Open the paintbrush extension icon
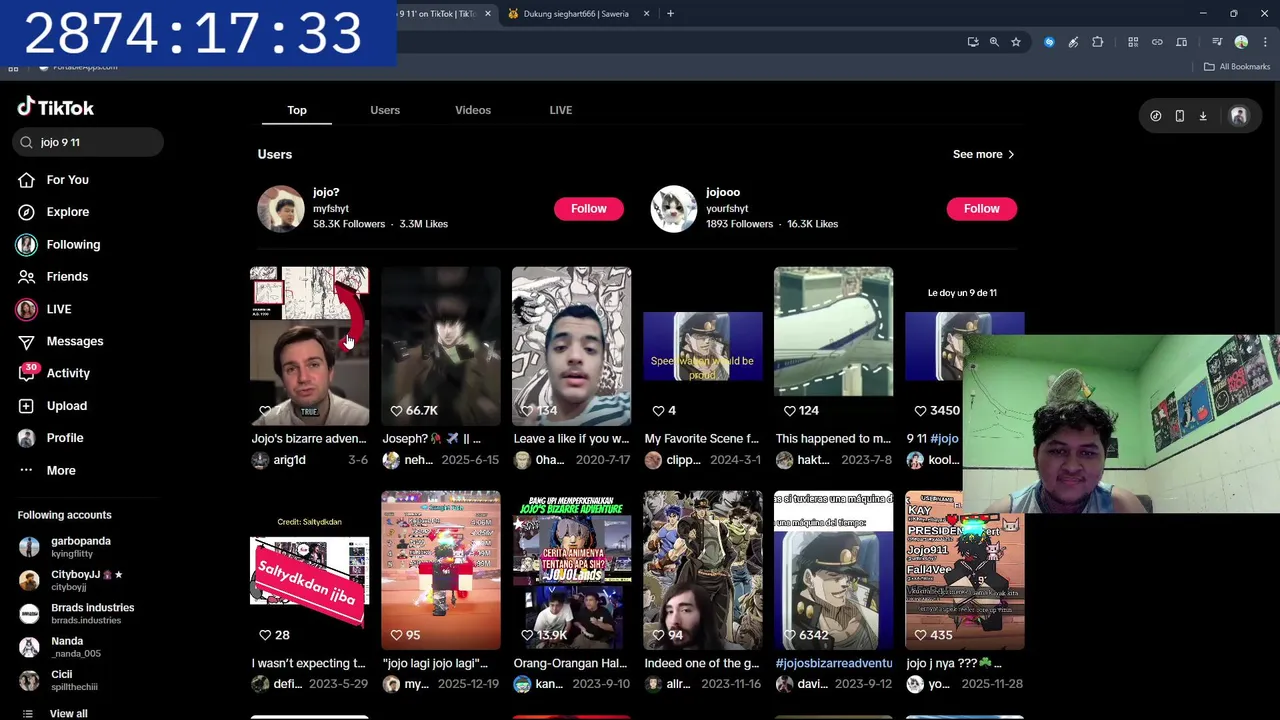 (1073, 42)
